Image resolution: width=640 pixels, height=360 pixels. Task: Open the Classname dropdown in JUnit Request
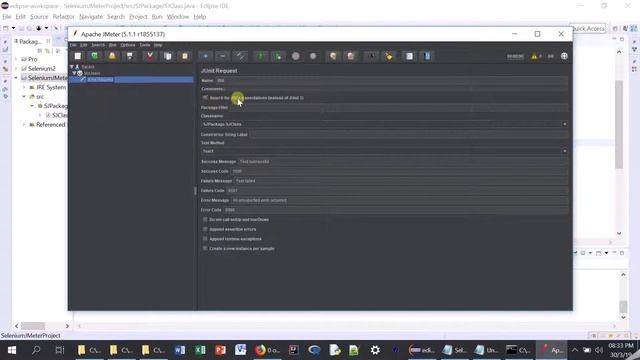564,124
